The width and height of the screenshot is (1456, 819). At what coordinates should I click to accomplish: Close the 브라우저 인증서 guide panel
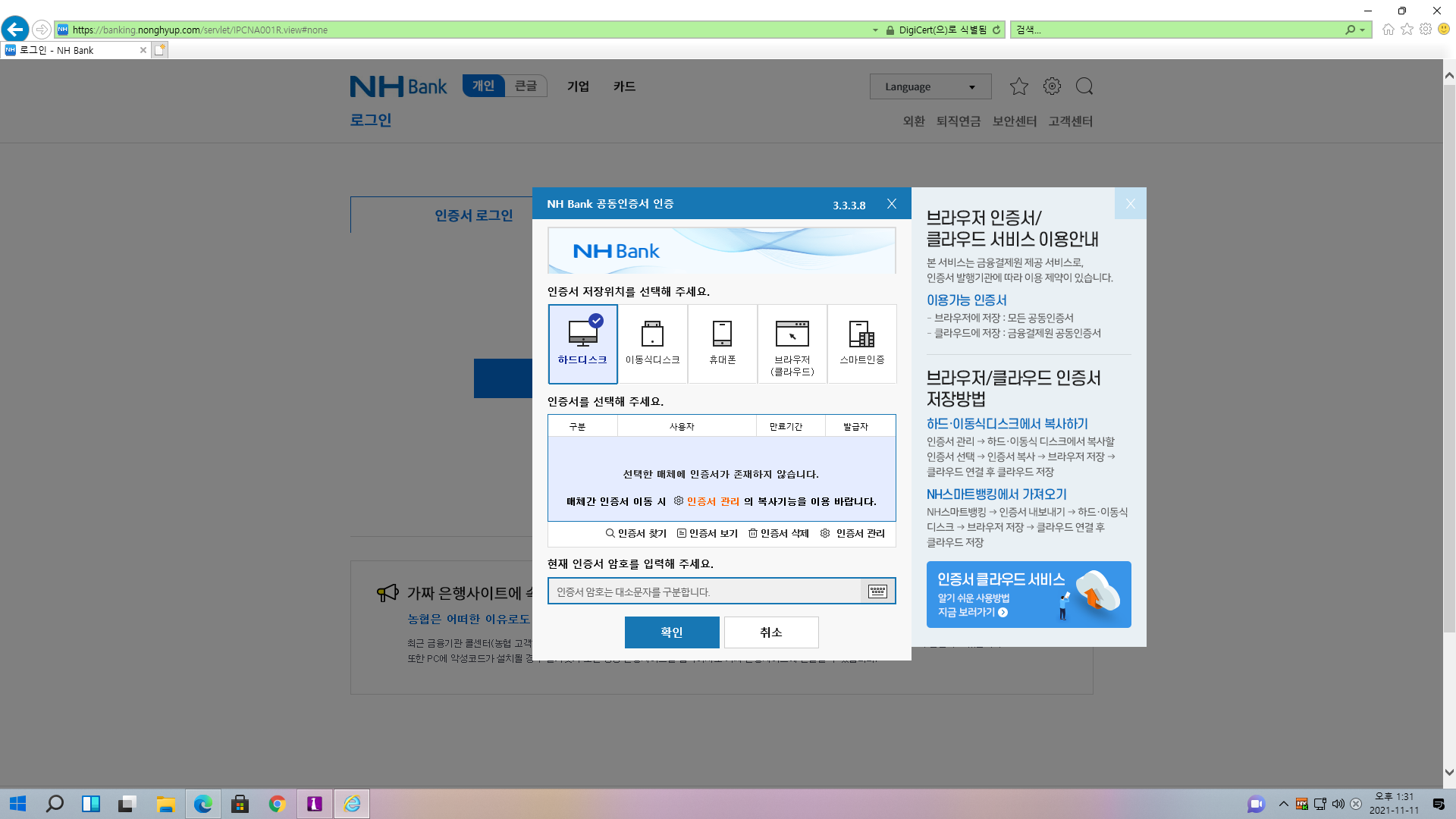[x=1130, y=203]
